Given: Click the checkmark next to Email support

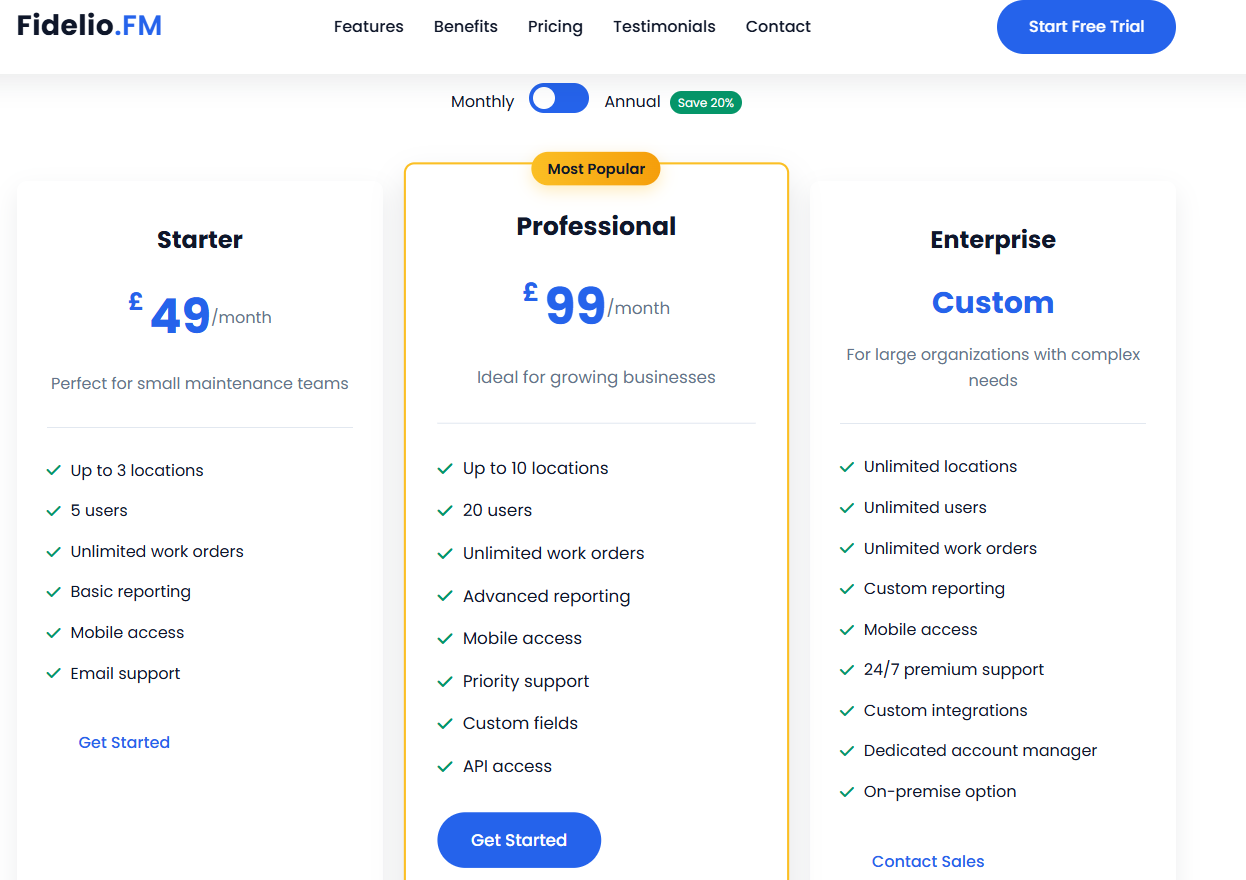Looking at the screenshot, I should 54,673.
